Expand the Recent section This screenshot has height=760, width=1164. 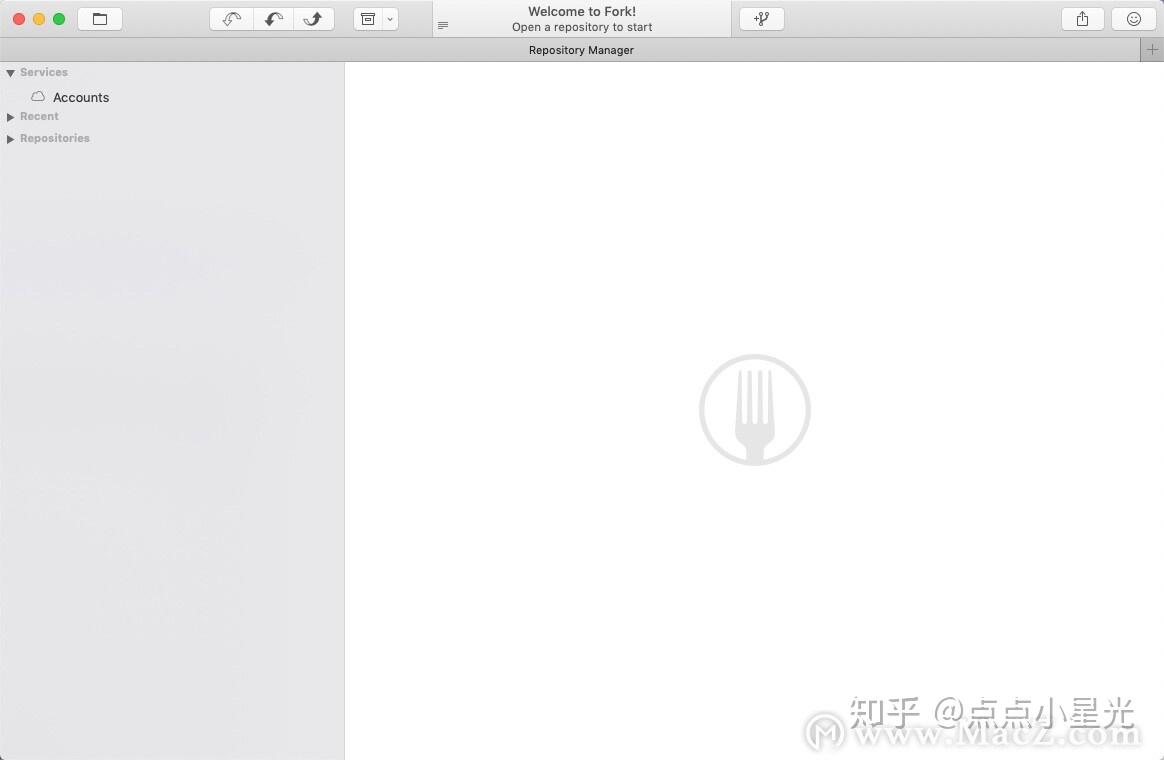pyautogui.click(x=10, y=116)
